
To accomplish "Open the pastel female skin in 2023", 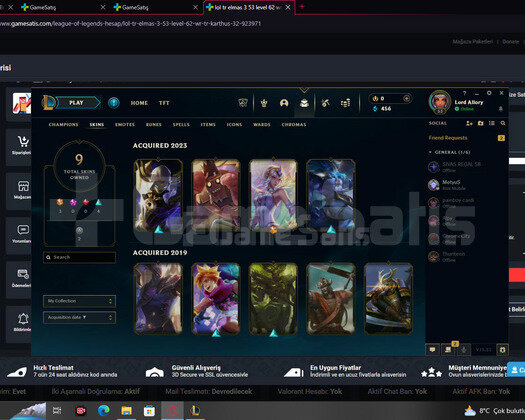I will click(x=274, y=196).
